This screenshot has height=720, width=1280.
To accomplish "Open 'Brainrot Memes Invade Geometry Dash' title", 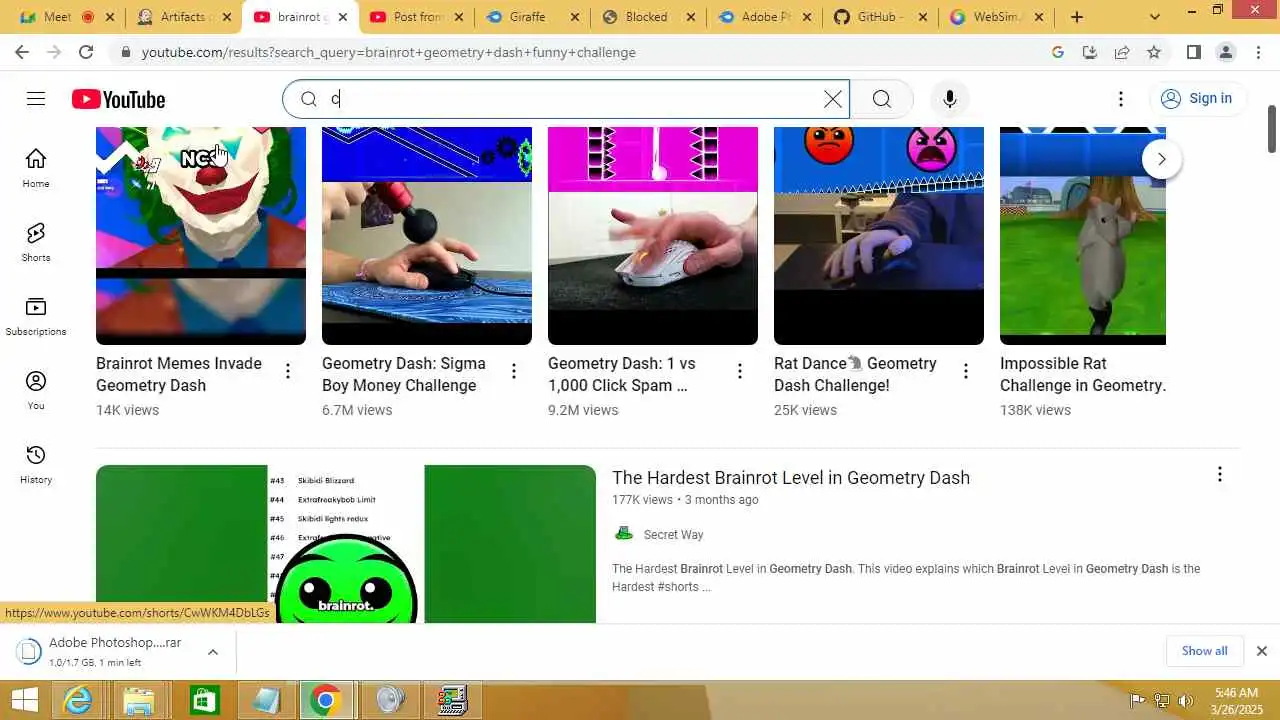I will pyautogui.click(x=179, y=374).
